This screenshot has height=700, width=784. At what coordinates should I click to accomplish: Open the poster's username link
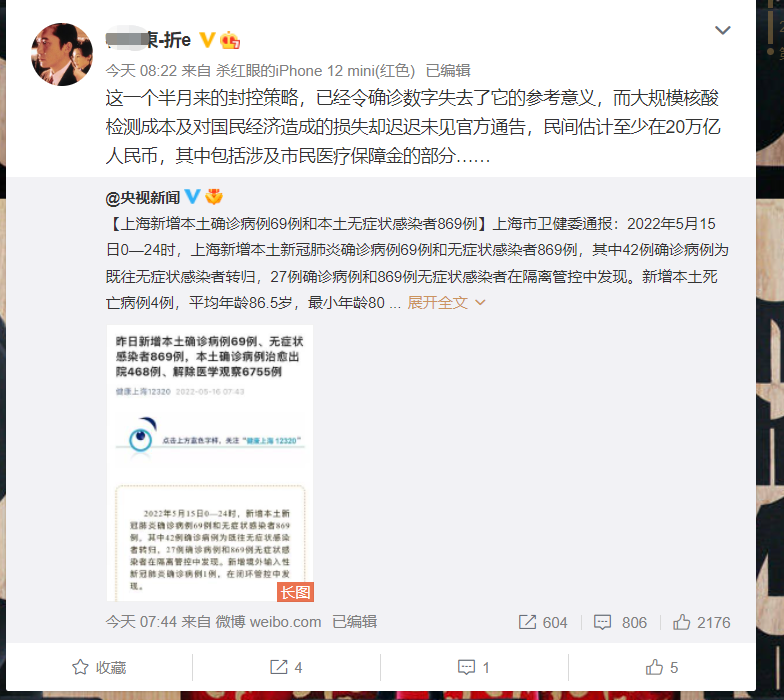click(148, 40)
